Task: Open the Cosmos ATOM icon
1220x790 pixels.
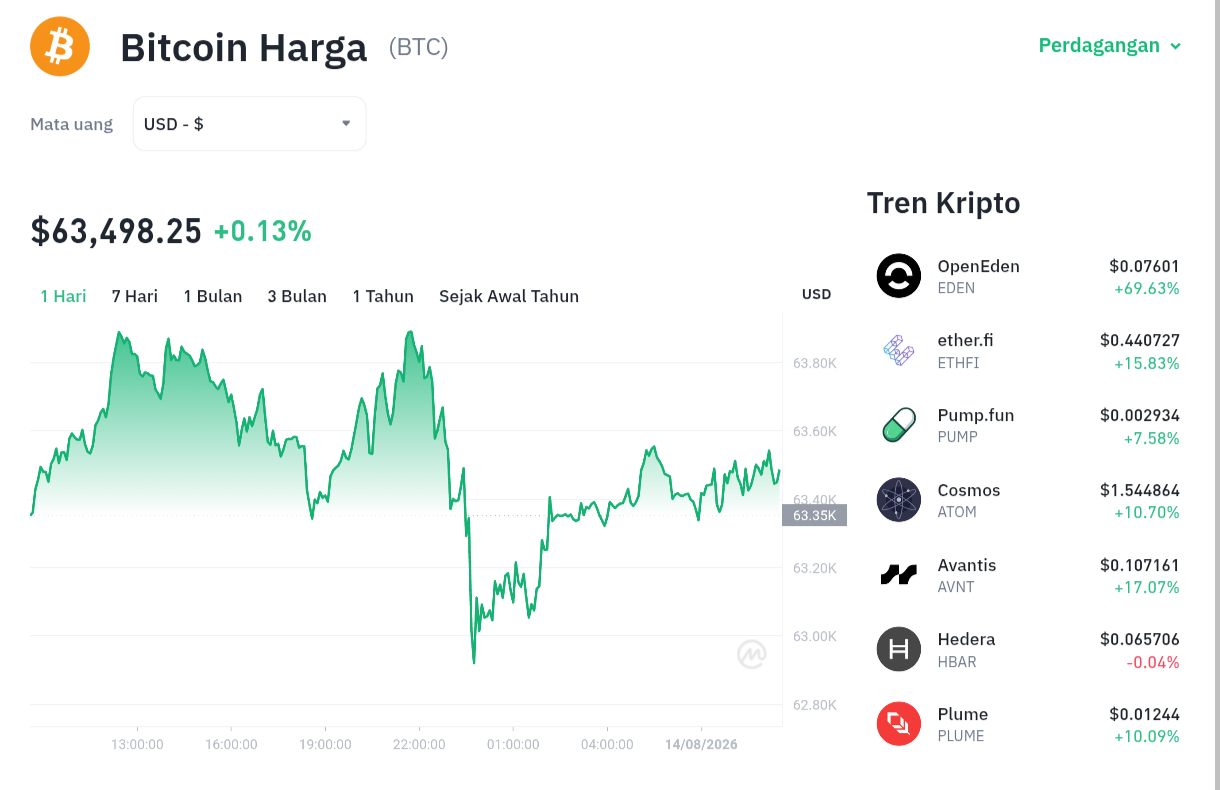Action: click(898, 500)
